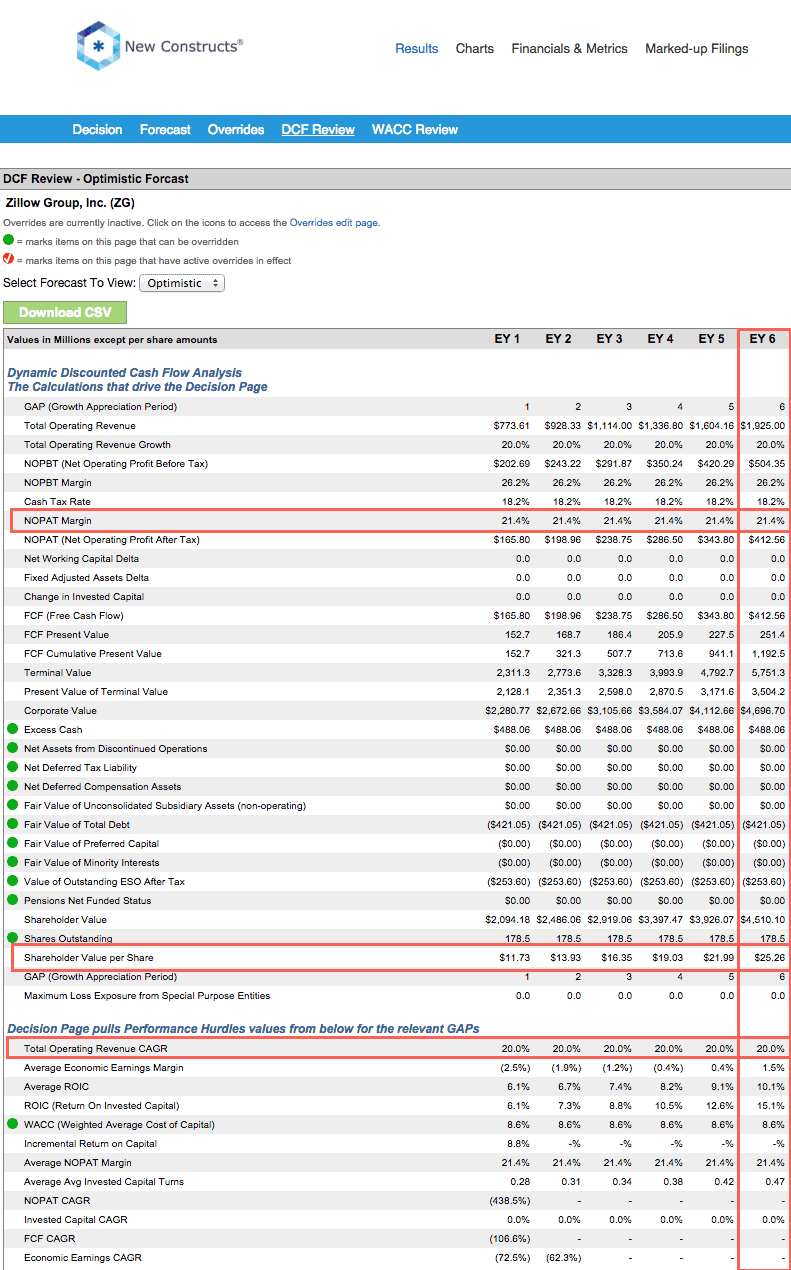Switch to the Decision tab
The height and width of the screenshot is (1270, 791).
click(x=97, y=129)
